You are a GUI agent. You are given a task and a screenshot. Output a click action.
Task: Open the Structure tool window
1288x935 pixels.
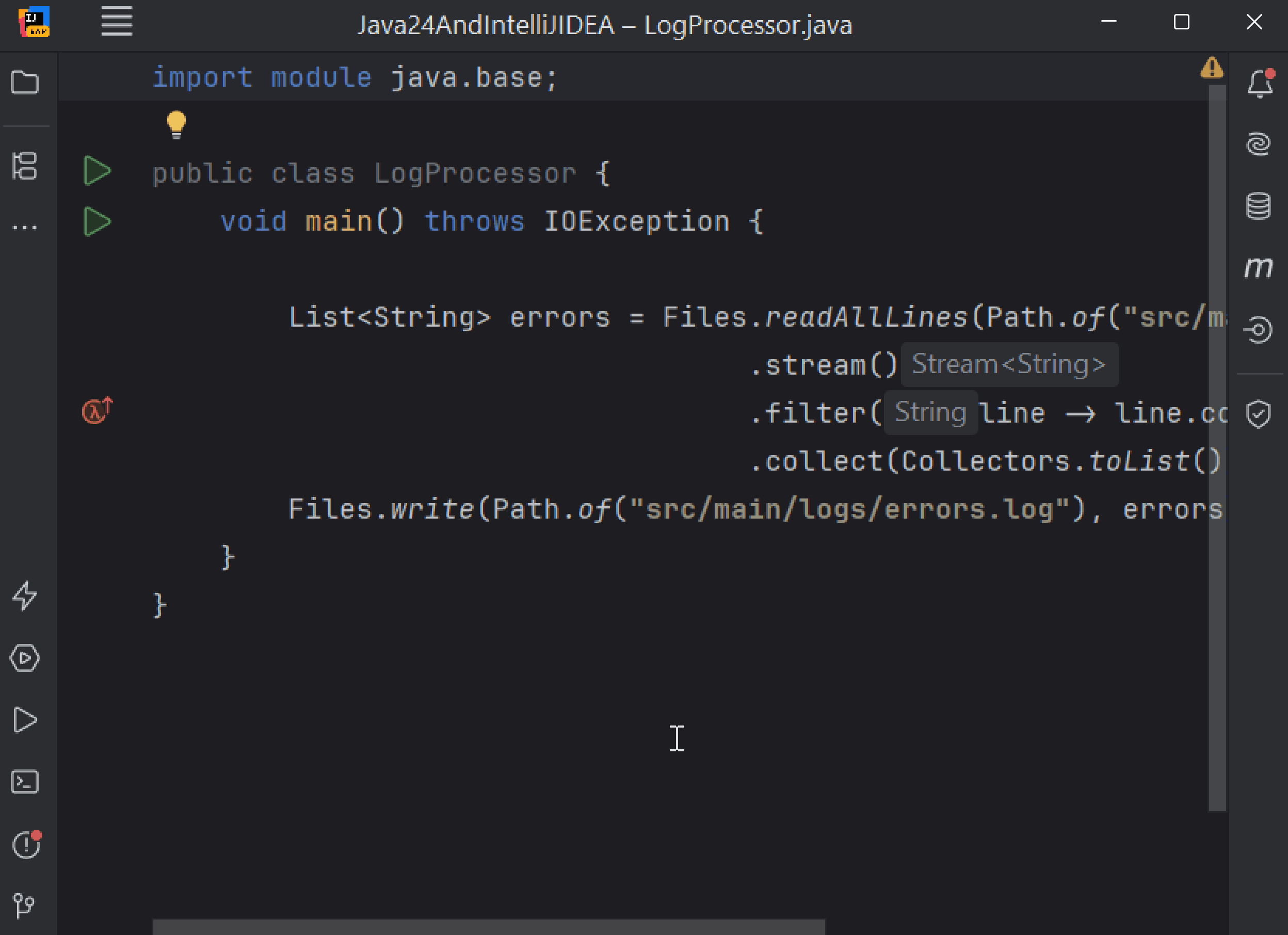25,166
